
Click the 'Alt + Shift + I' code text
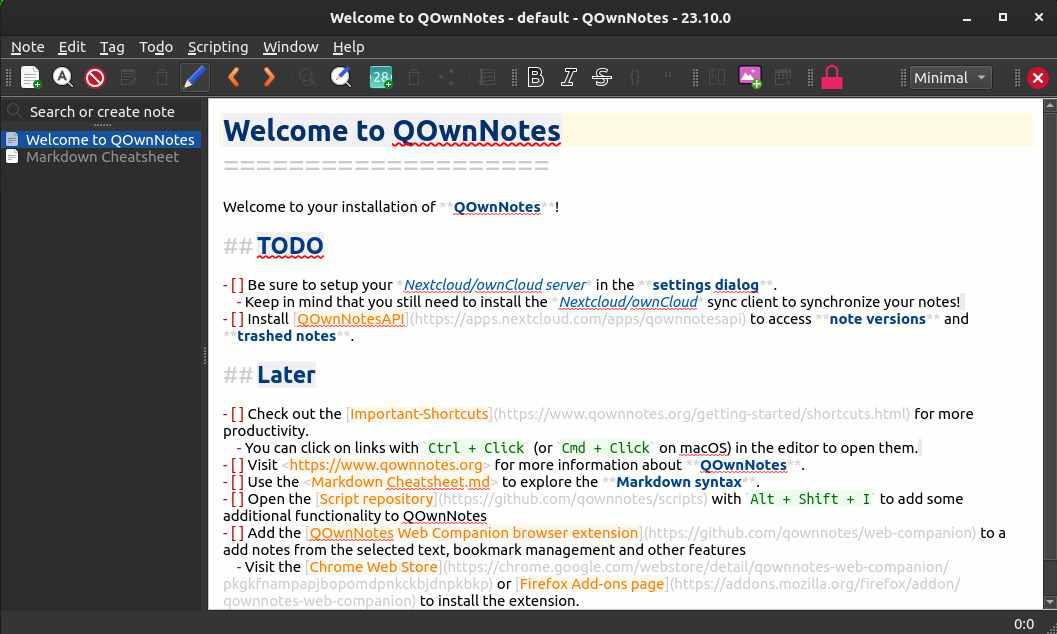click(x=810, y=499)
